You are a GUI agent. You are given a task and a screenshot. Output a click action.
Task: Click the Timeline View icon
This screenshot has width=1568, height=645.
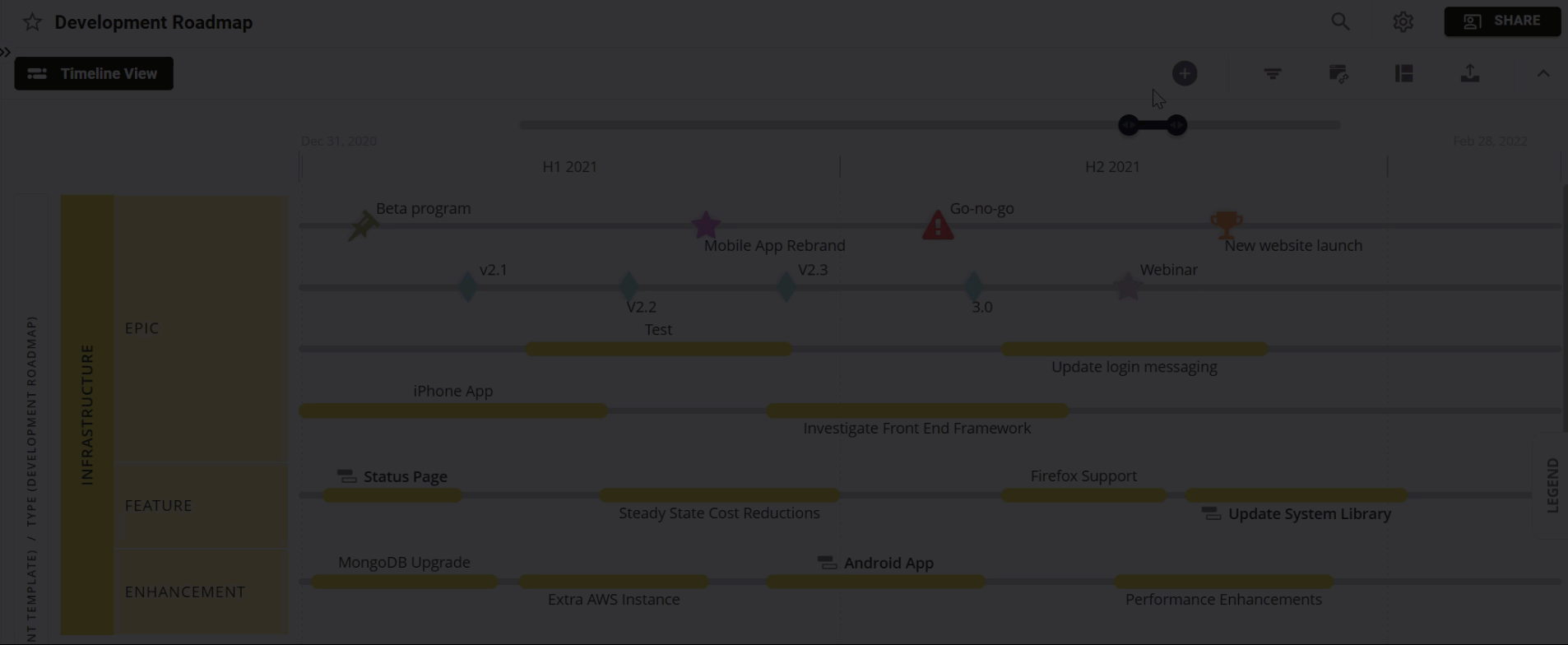(38, 73)
